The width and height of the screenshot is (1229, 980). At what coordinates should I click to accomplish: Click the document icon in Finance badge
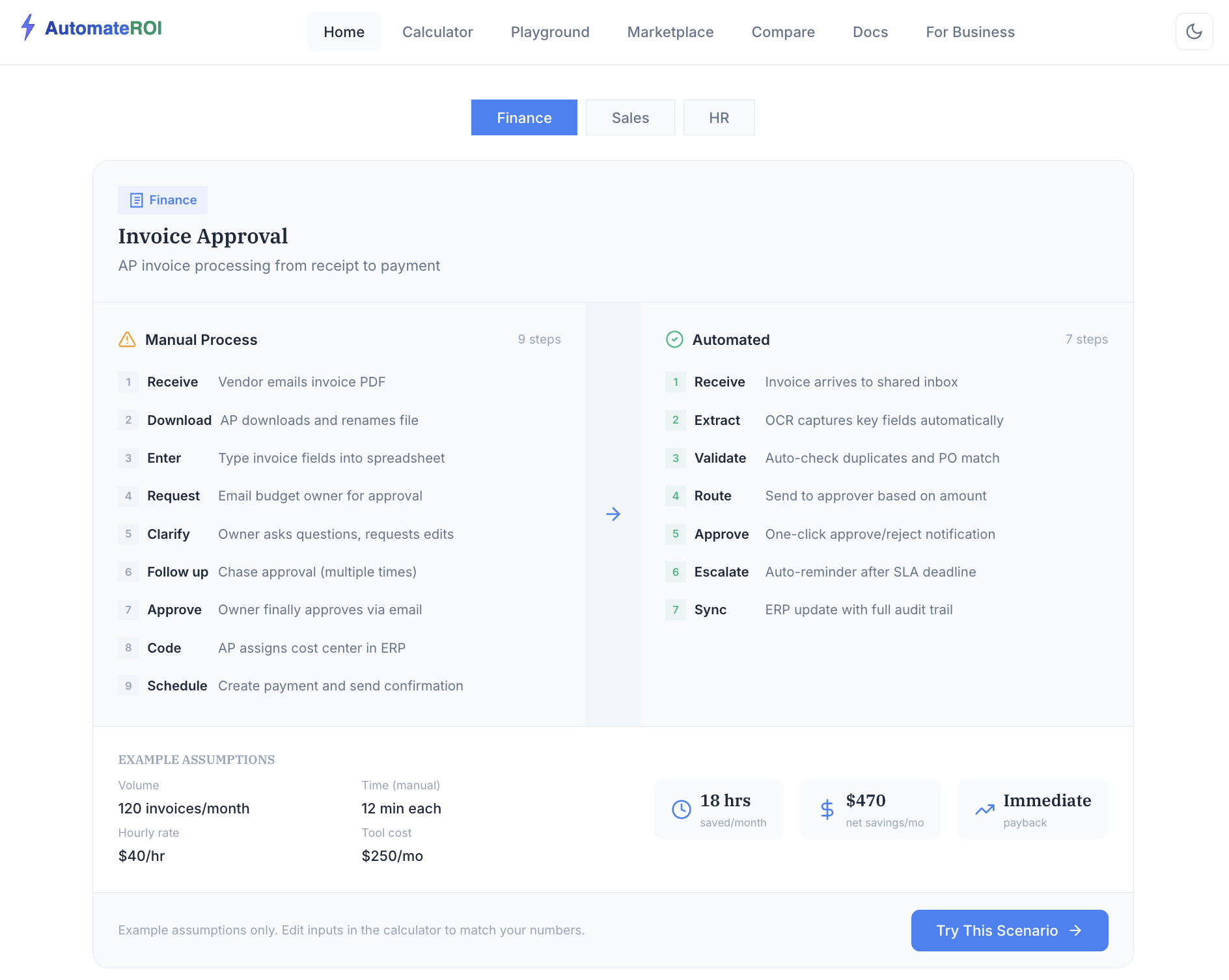tap(136, 200)
